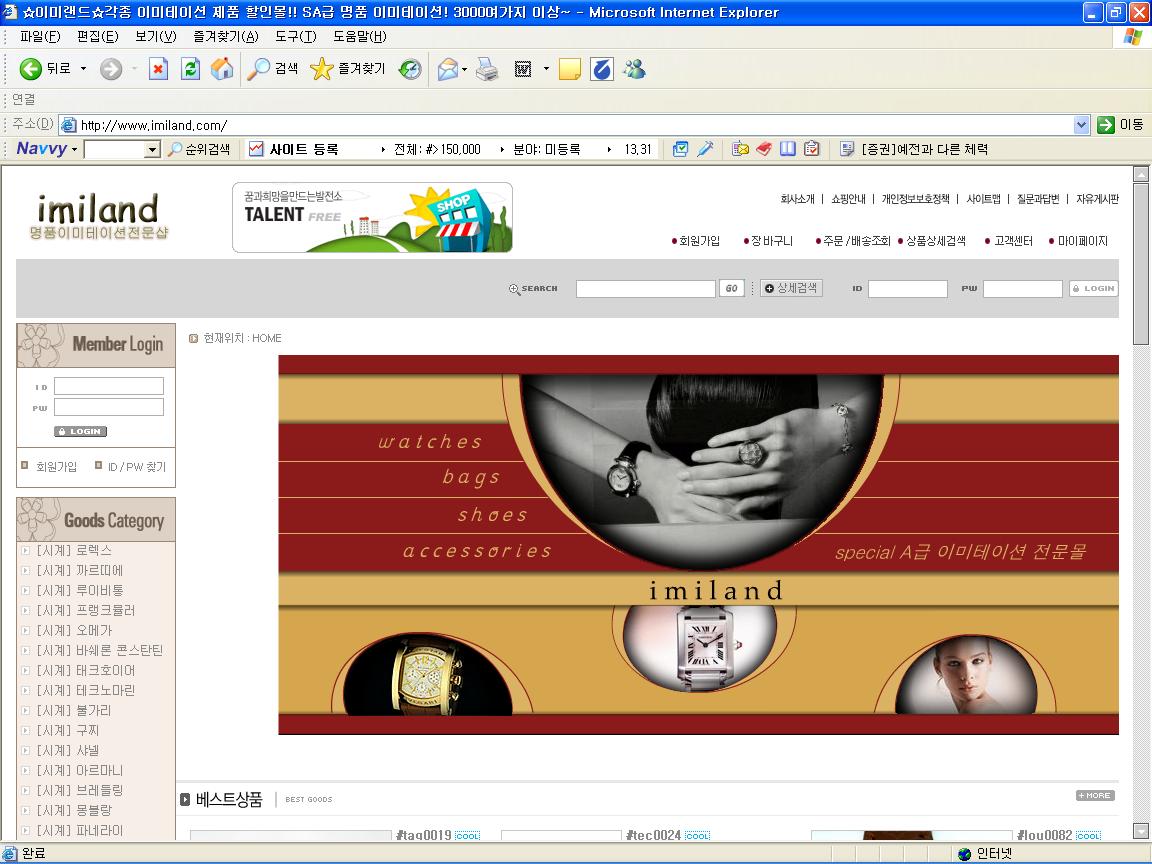The image size is (1152, 864).
Task: Expand the Navvy toolbar search combo box
Action: [x=152, y=150]
